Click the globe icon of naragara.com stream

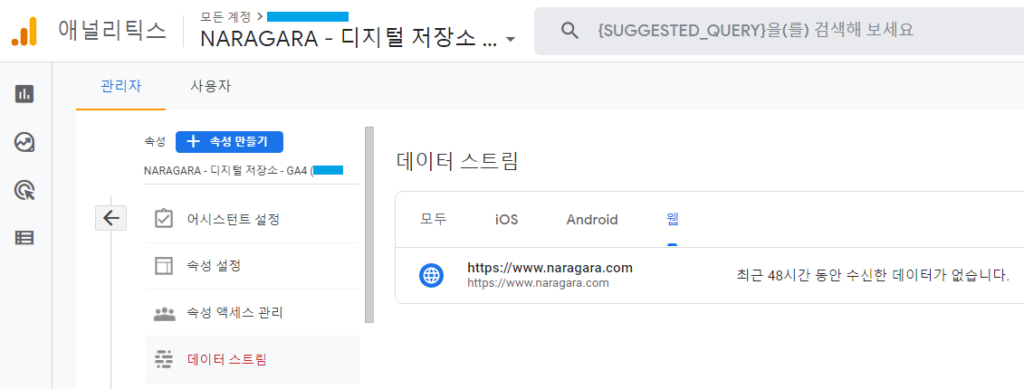pos(431,275)
